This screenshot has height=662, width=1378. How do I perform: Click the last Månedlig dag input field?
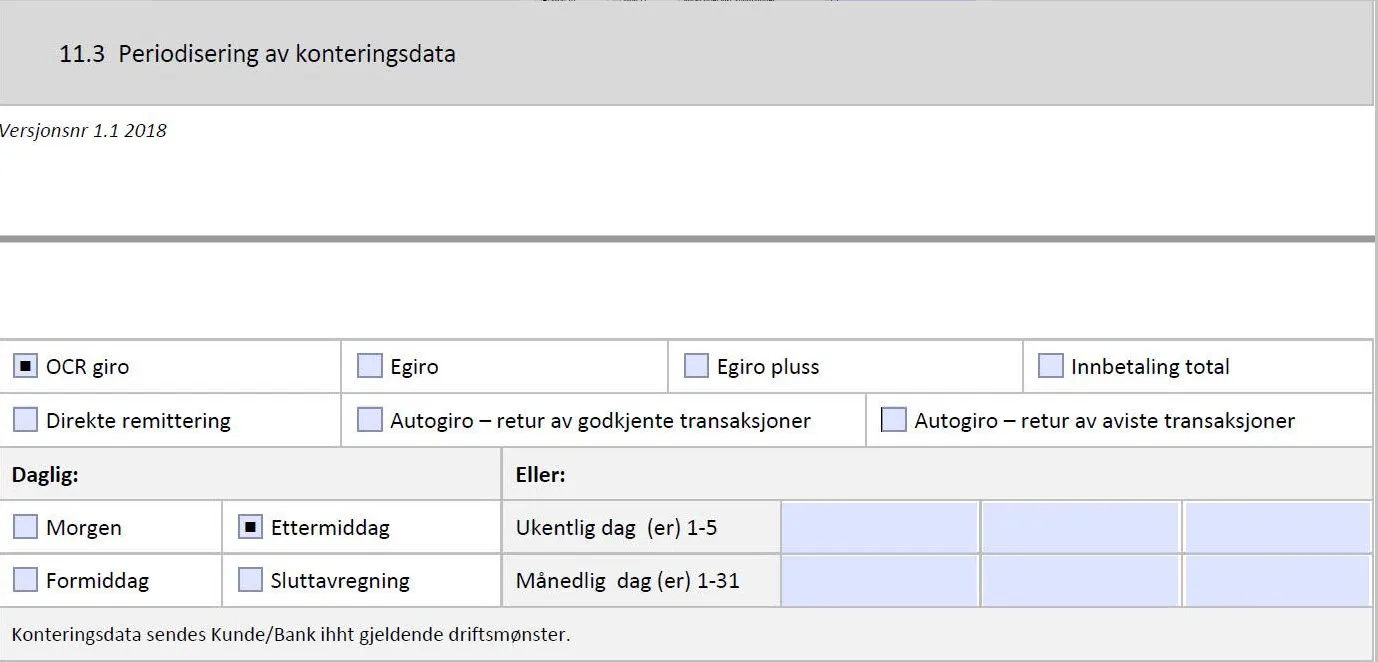pos(1278,580)
